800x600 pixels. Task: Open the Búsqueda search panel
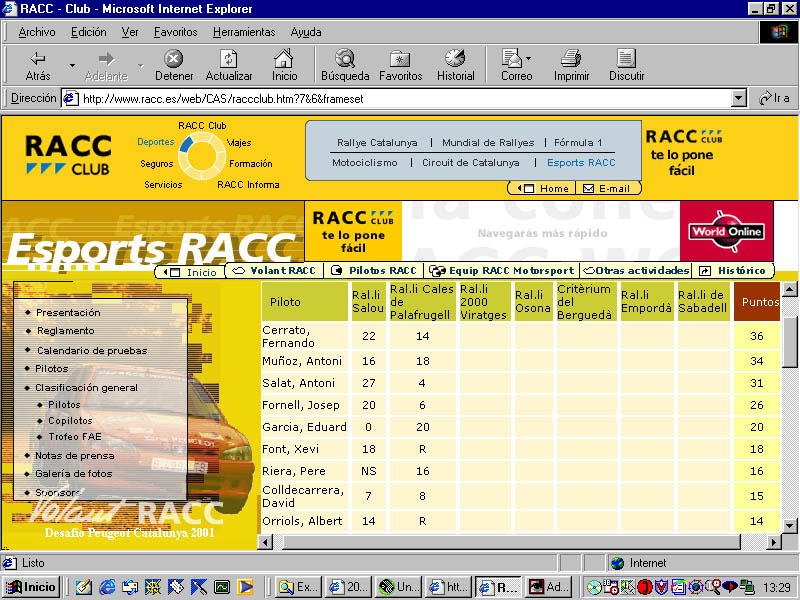[345, 65]
